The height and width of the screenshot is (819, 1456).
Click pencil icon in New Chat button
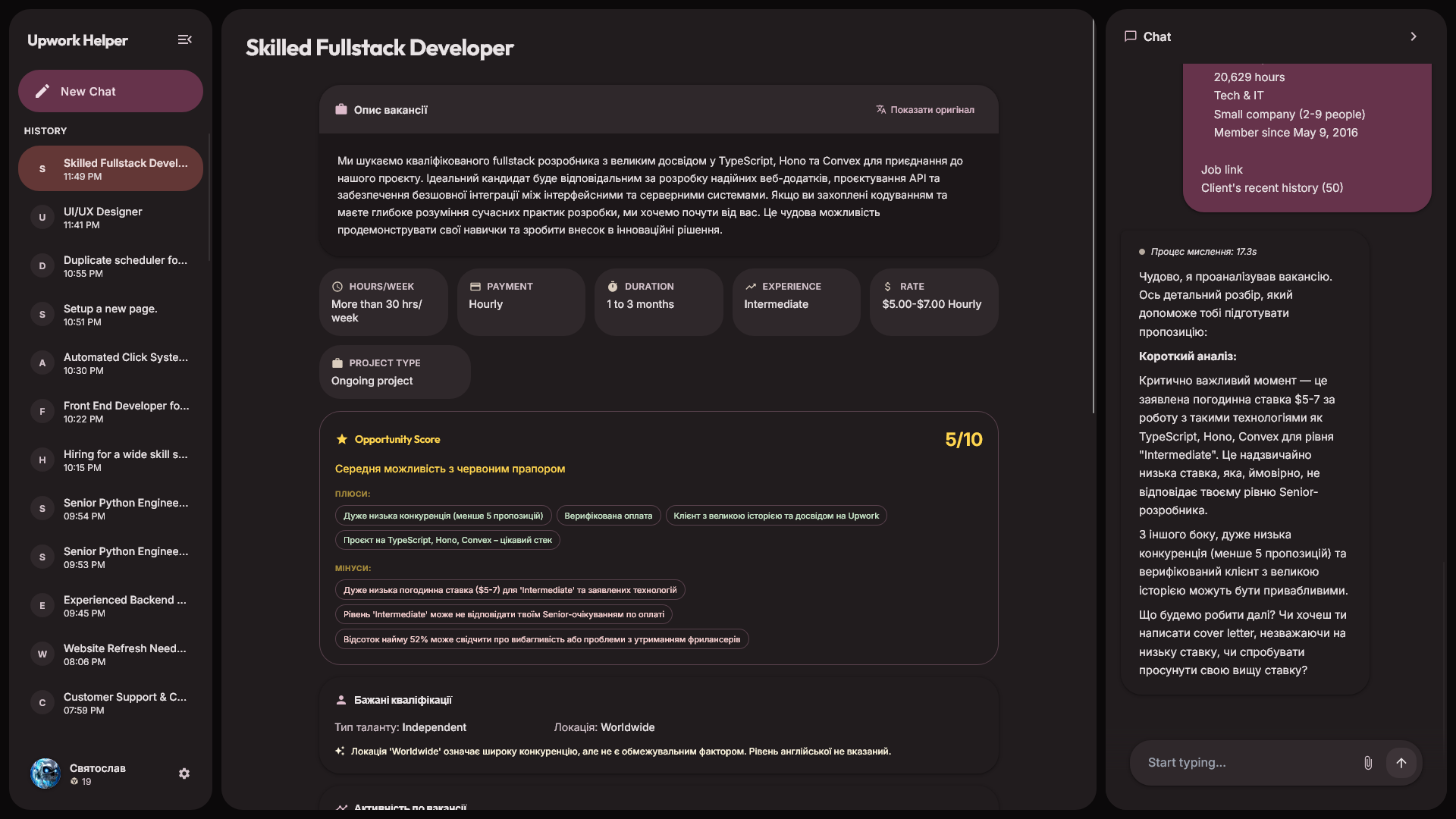click(x=42, y=91)
